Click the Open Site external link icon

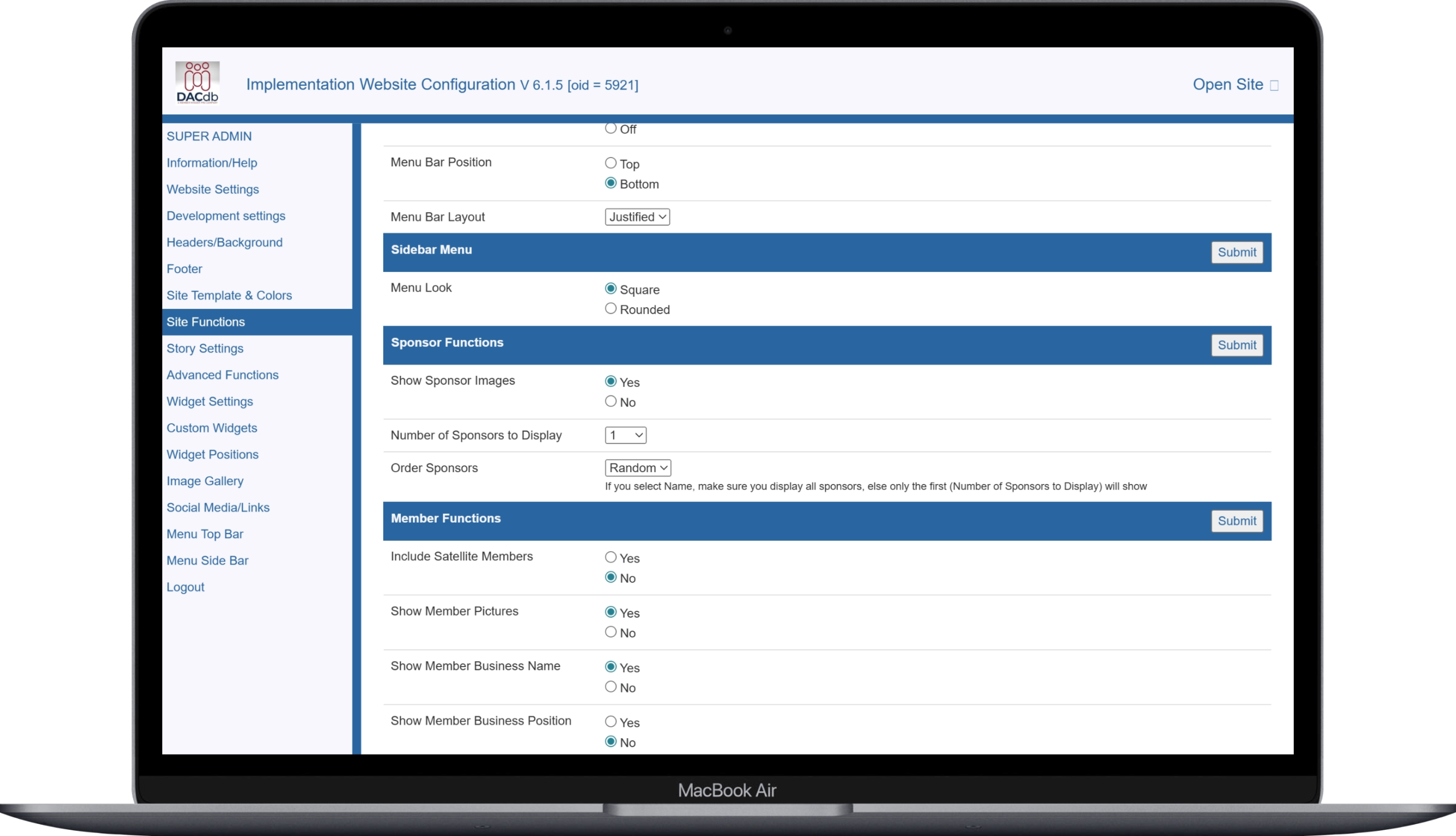tap(1274, 85)
